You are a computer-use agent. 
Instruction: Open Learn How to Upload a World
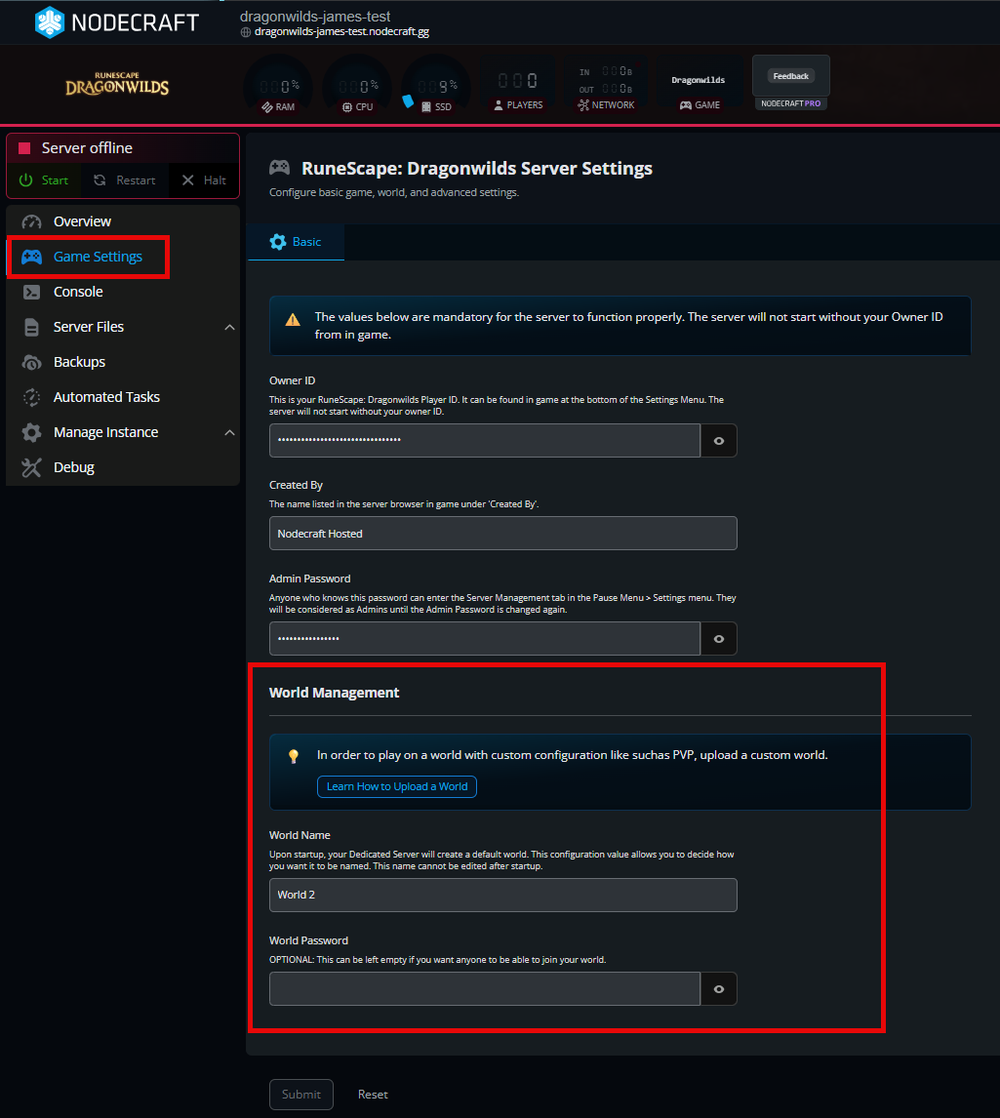pyautogui.click(x=396, y=787)
